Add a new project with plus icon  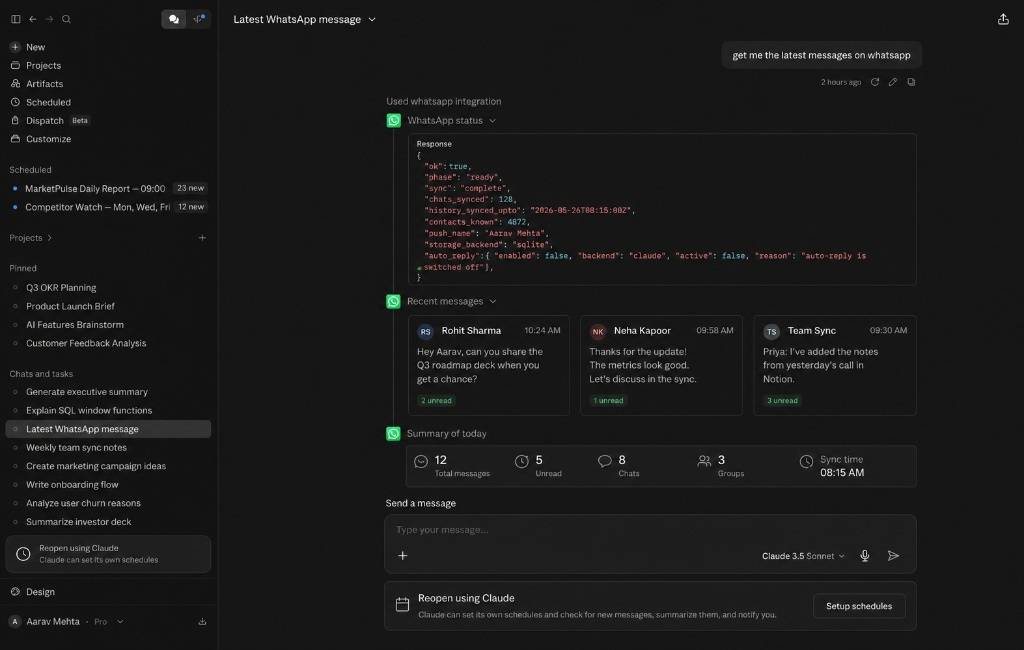tap(202, 238)
